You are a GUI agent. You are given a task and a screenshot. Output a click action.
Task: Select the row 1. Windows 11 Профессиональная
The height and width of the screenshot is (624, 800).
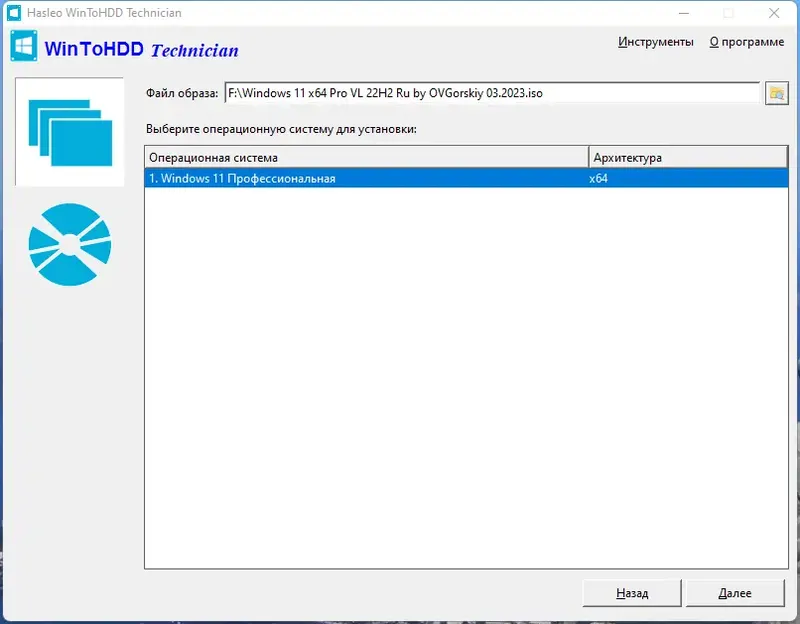click(466, 179)
